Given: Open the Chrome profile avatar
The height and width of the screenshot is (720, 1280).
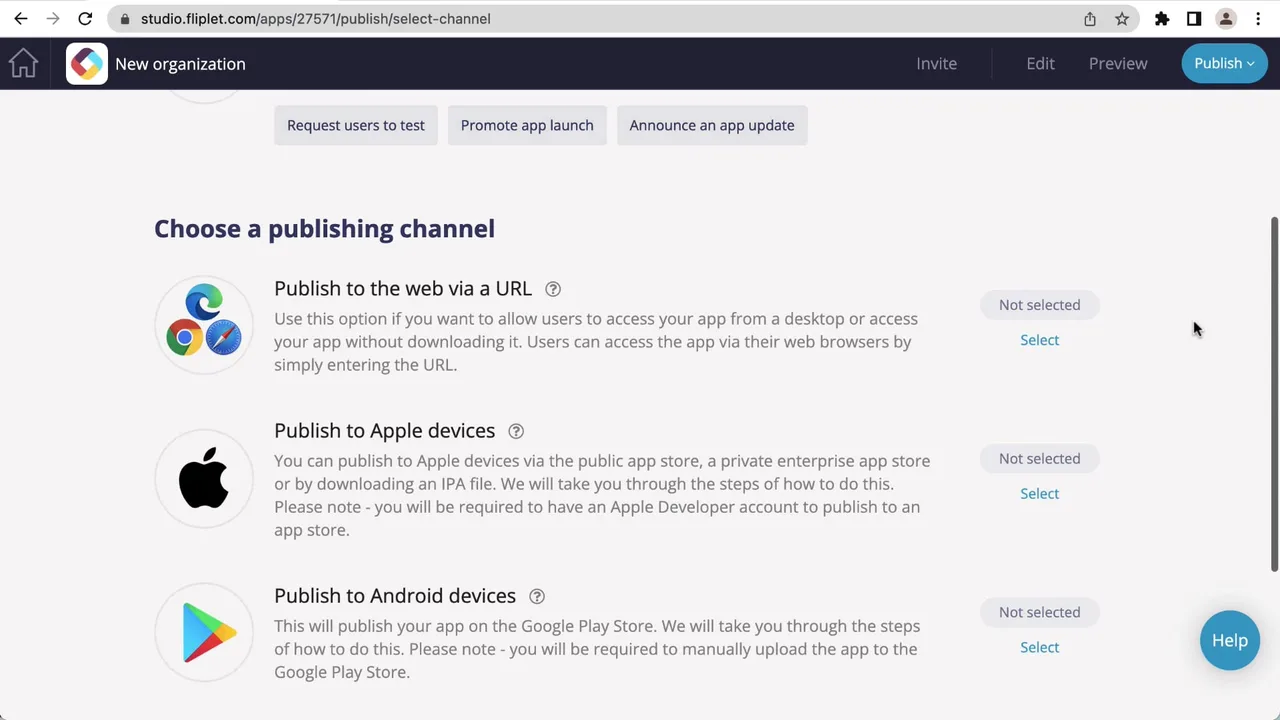Looking at the screenshot, I should click(x=1226, y=19).
